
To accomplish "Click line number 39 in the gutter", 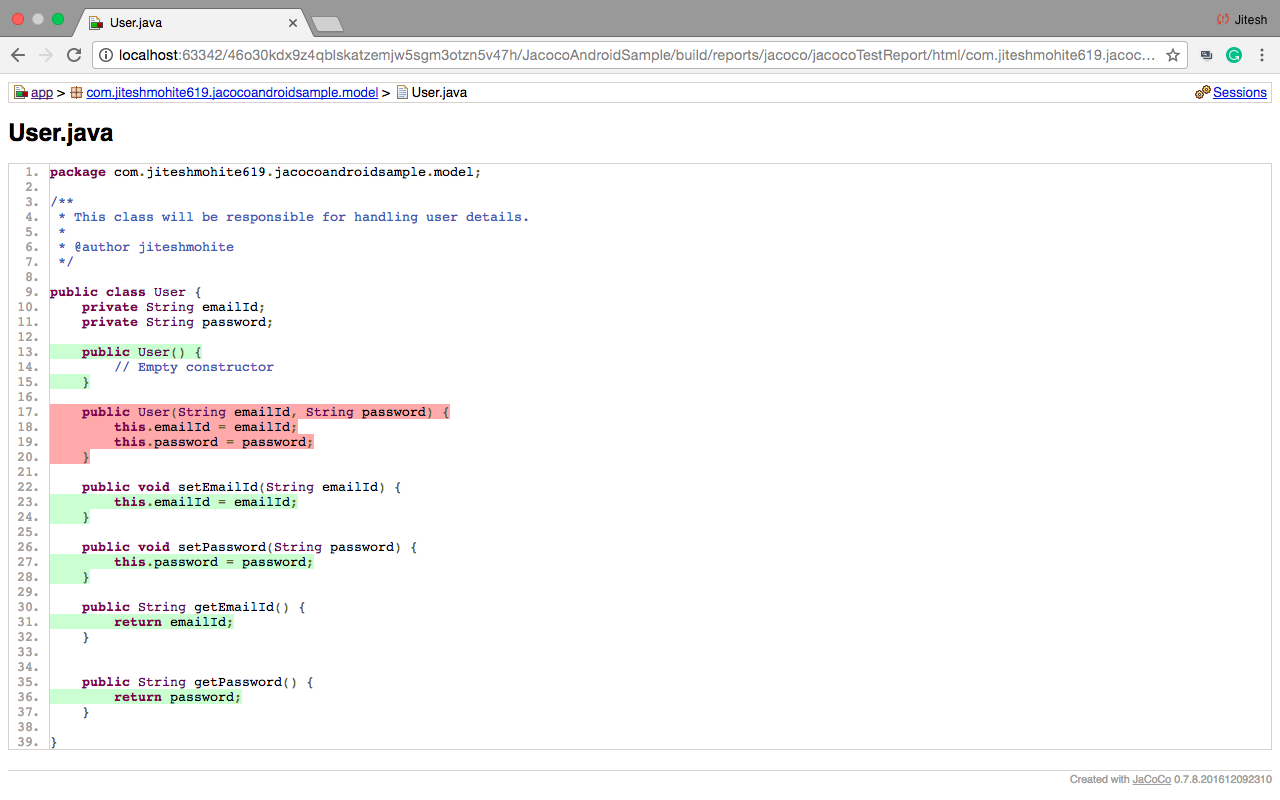I will click(x=29, y=742).
